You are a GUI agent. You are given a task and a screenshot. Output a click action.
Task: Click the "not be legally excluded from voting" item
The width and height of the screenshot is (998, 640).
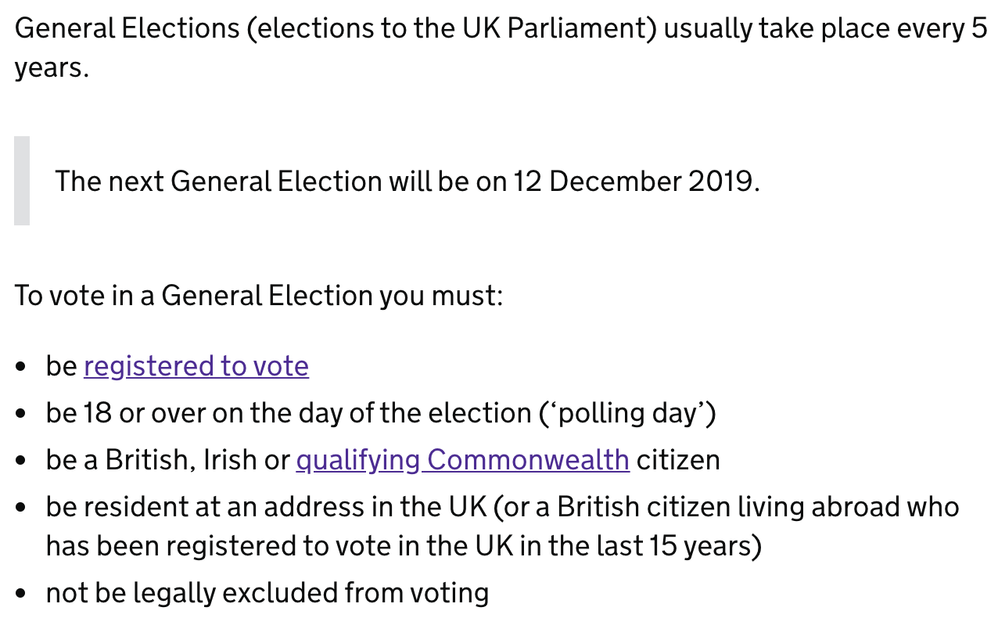pos(267,593)
